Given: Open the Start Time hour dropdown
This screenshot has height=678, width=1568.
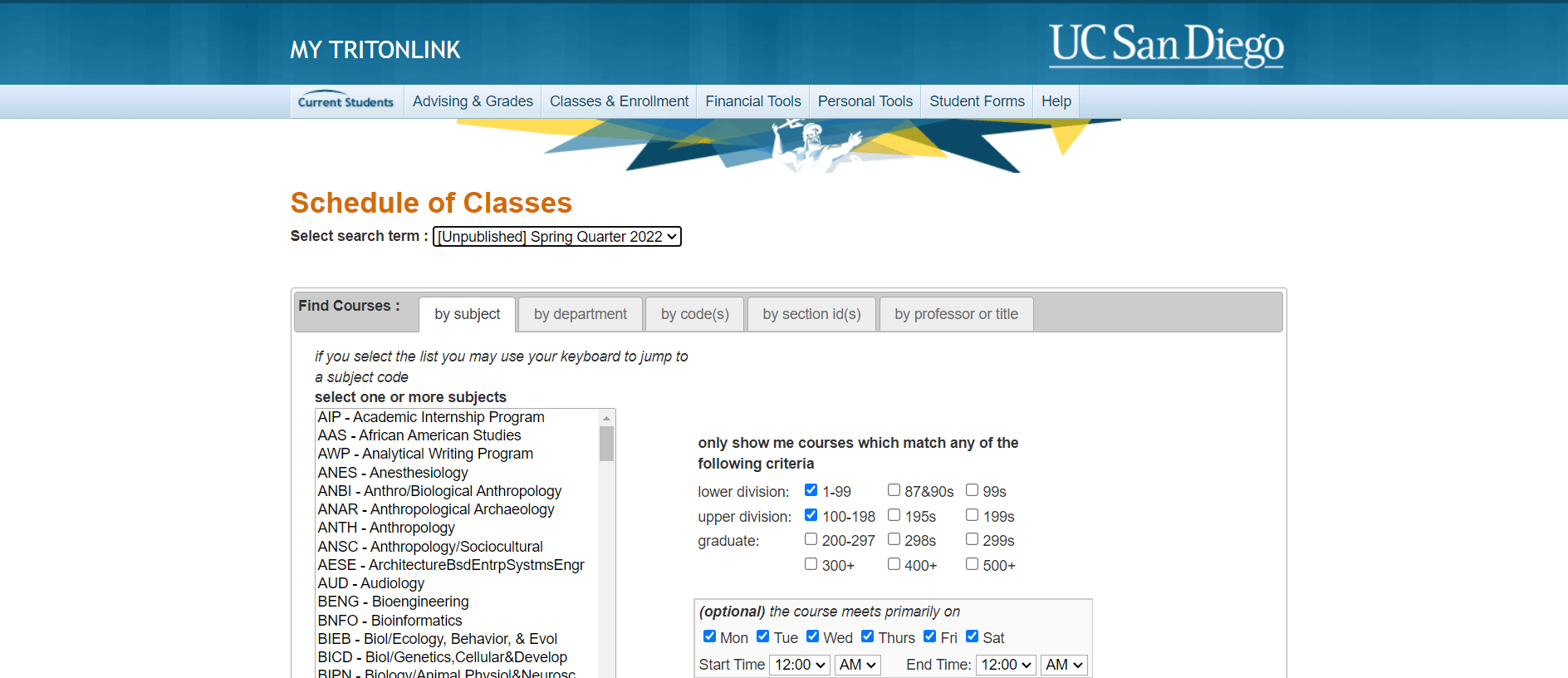Looking at the screenshot, I should (800, 665).
